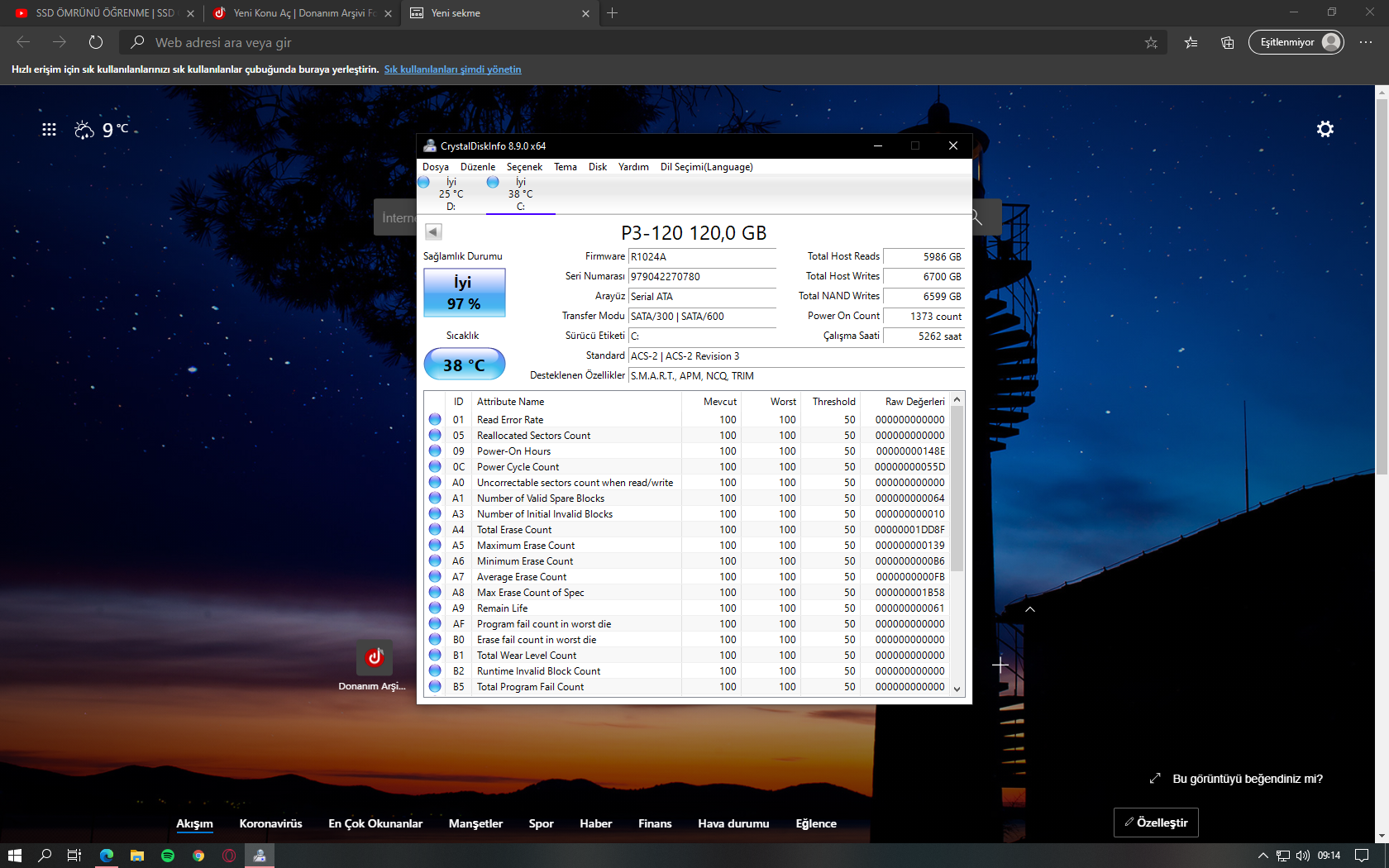Click the attribute list scroll up arrow
Viewport: 1389px width, 868px height.
pos(957,399)
